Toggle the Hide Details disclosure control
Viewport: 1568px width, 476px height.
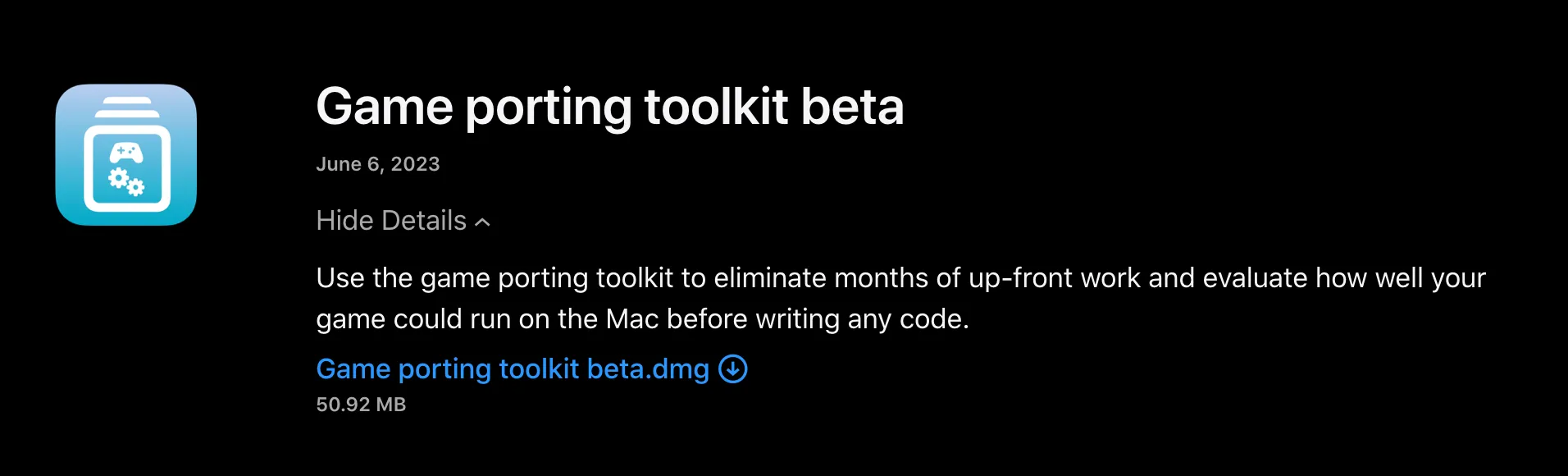402,220
